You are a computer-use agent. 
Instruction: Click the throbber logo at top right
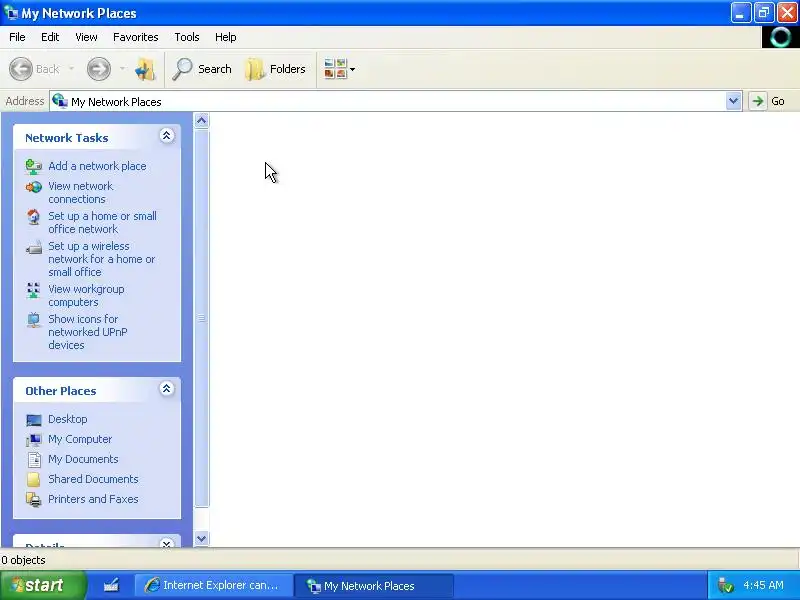pos(780,37)
